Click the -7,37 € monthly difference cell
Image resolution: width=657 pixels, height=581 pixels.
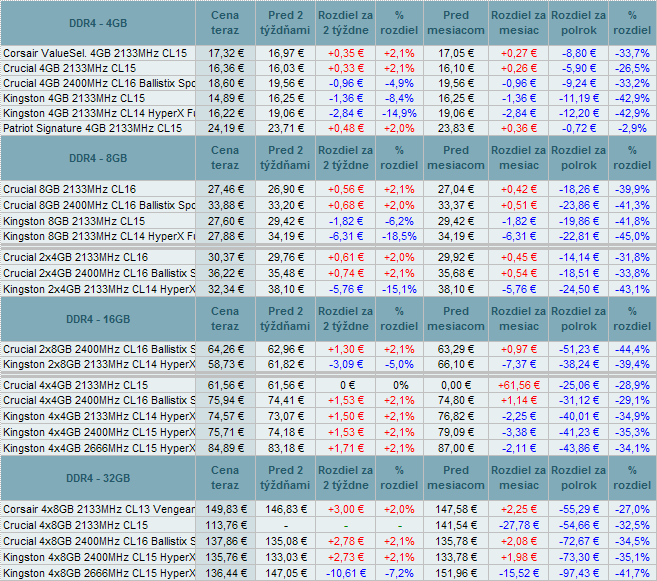point(519,364)
